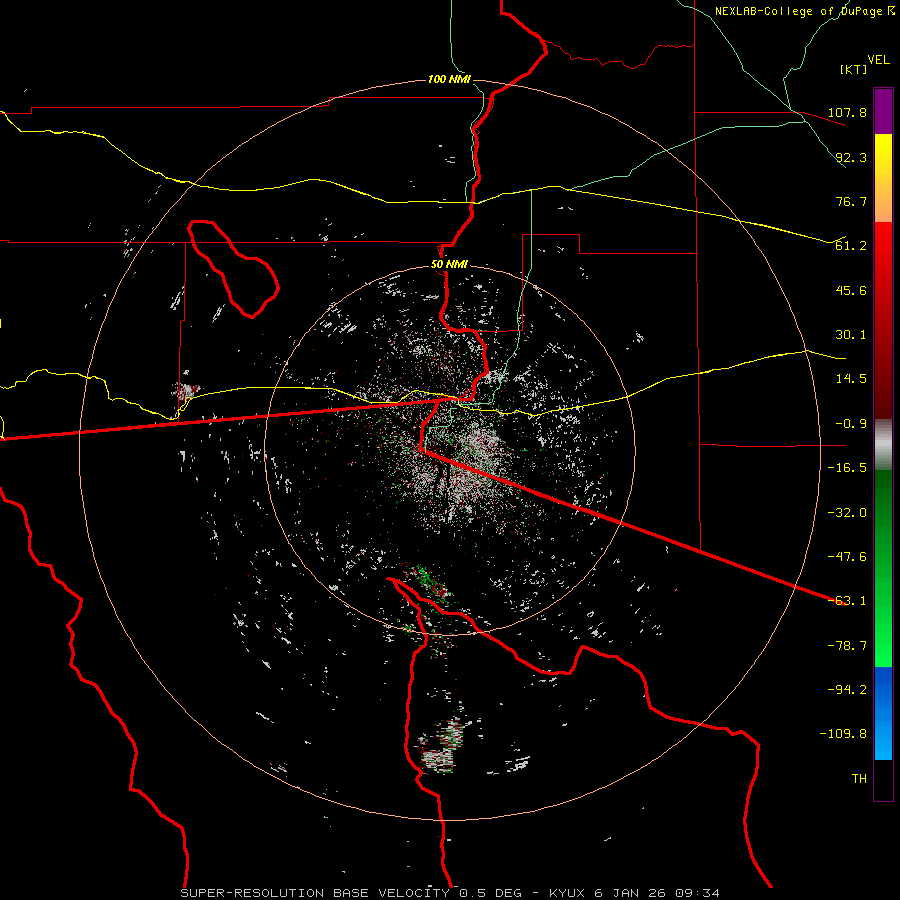Click the 50 NMI range ring label
Screen dimensions: 900x900
coord(449,265)
